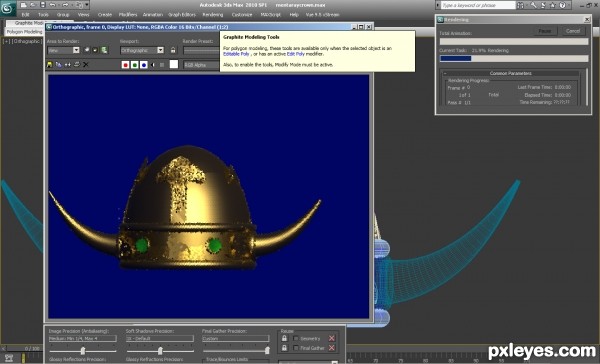Open the 3ds Max application button menu
This screenshot has height=364, width=600.
click(8, 8)
